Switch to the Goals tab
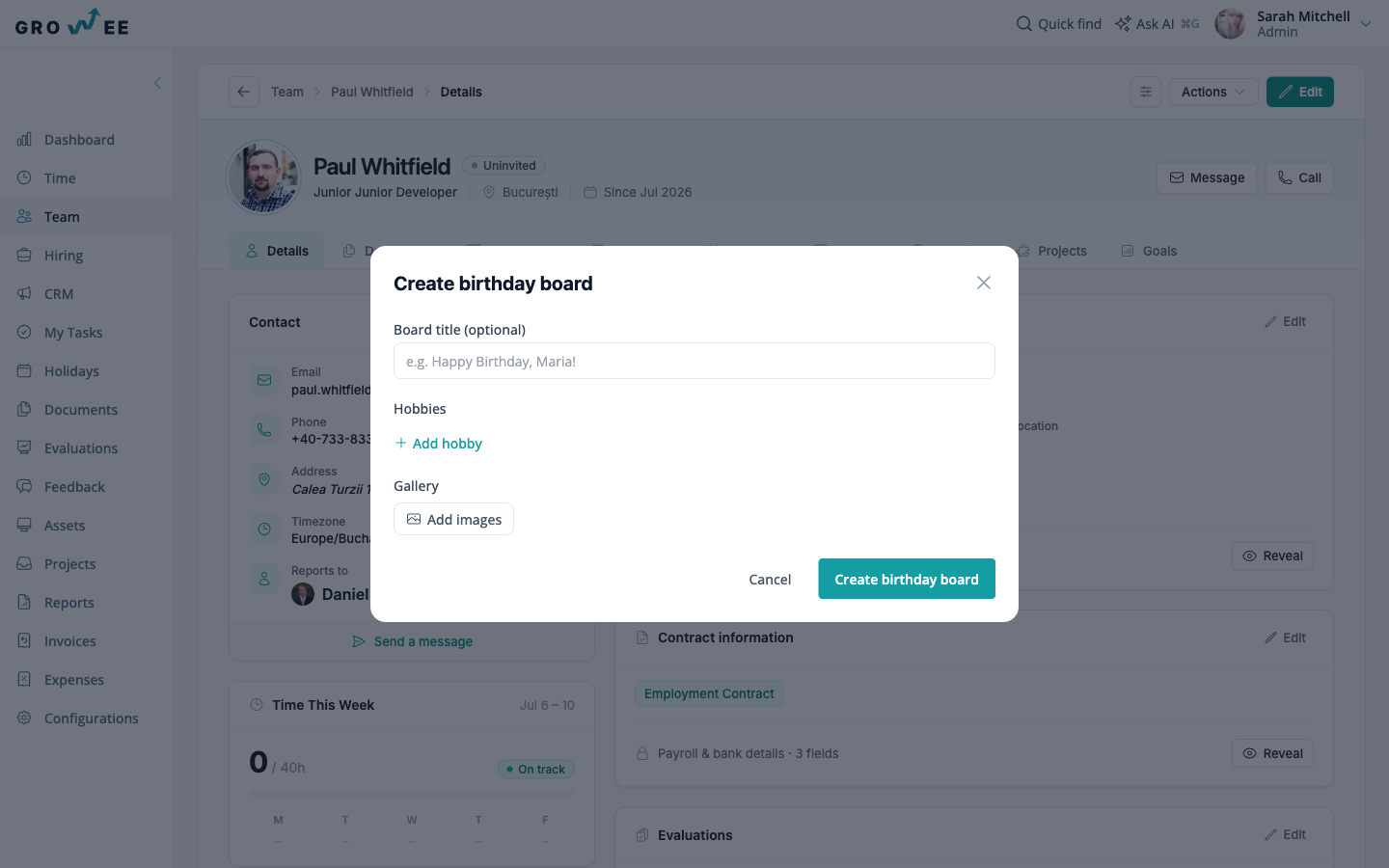 tap(1149, 251)
